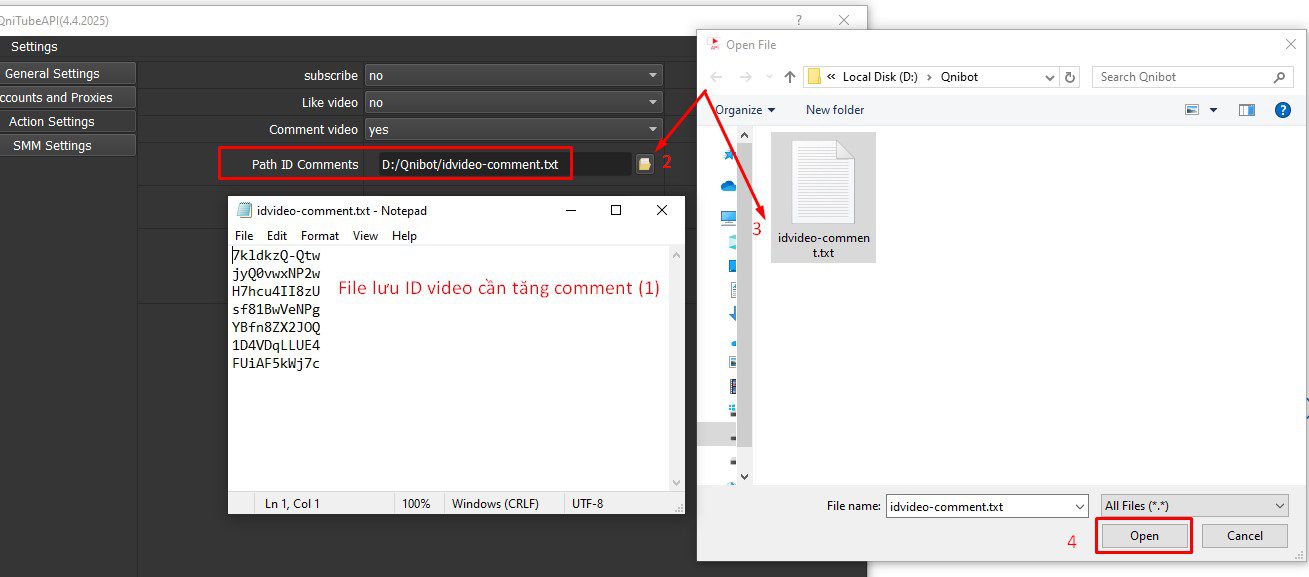Create a New folder in Qnibot

click(835, 110)
